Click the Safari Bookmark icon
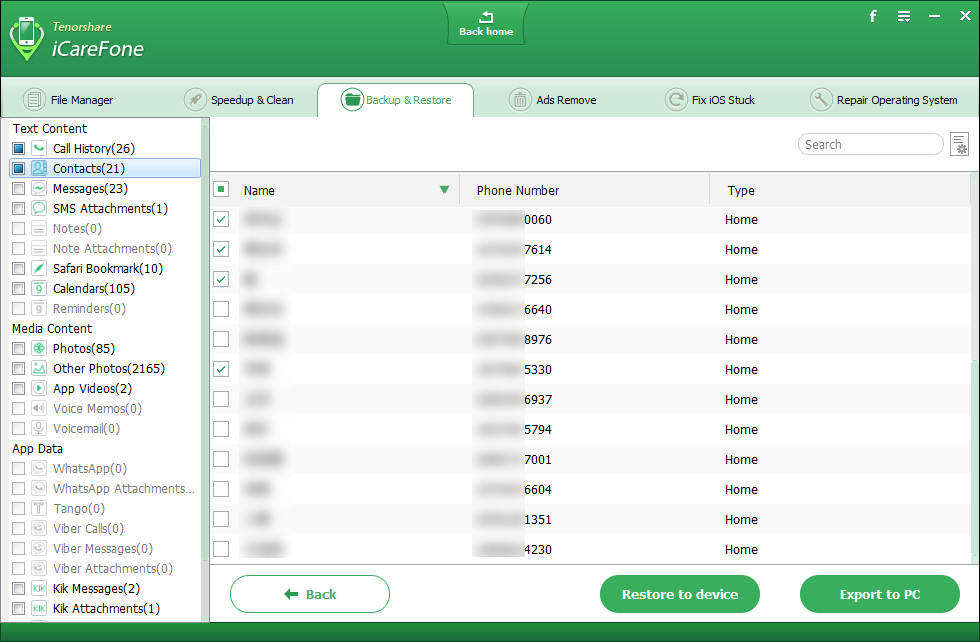Screen dimensions: 980x642 [39, 268]
